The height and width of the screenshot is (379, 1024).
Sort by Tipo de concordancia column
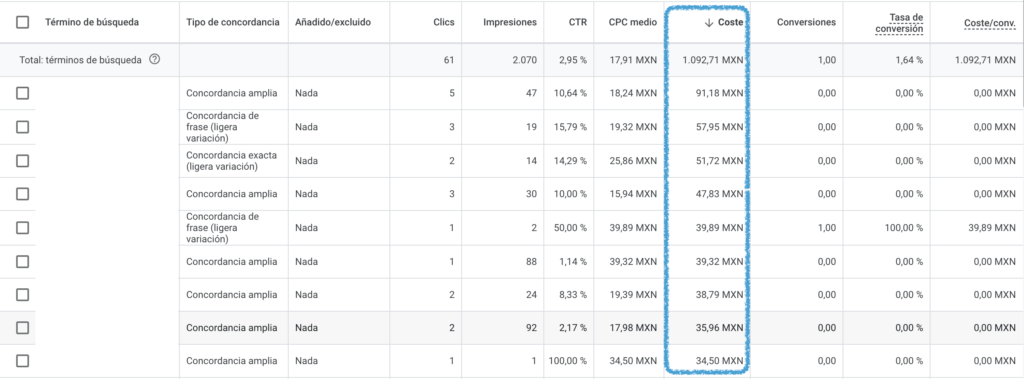(x=233, y=22)
